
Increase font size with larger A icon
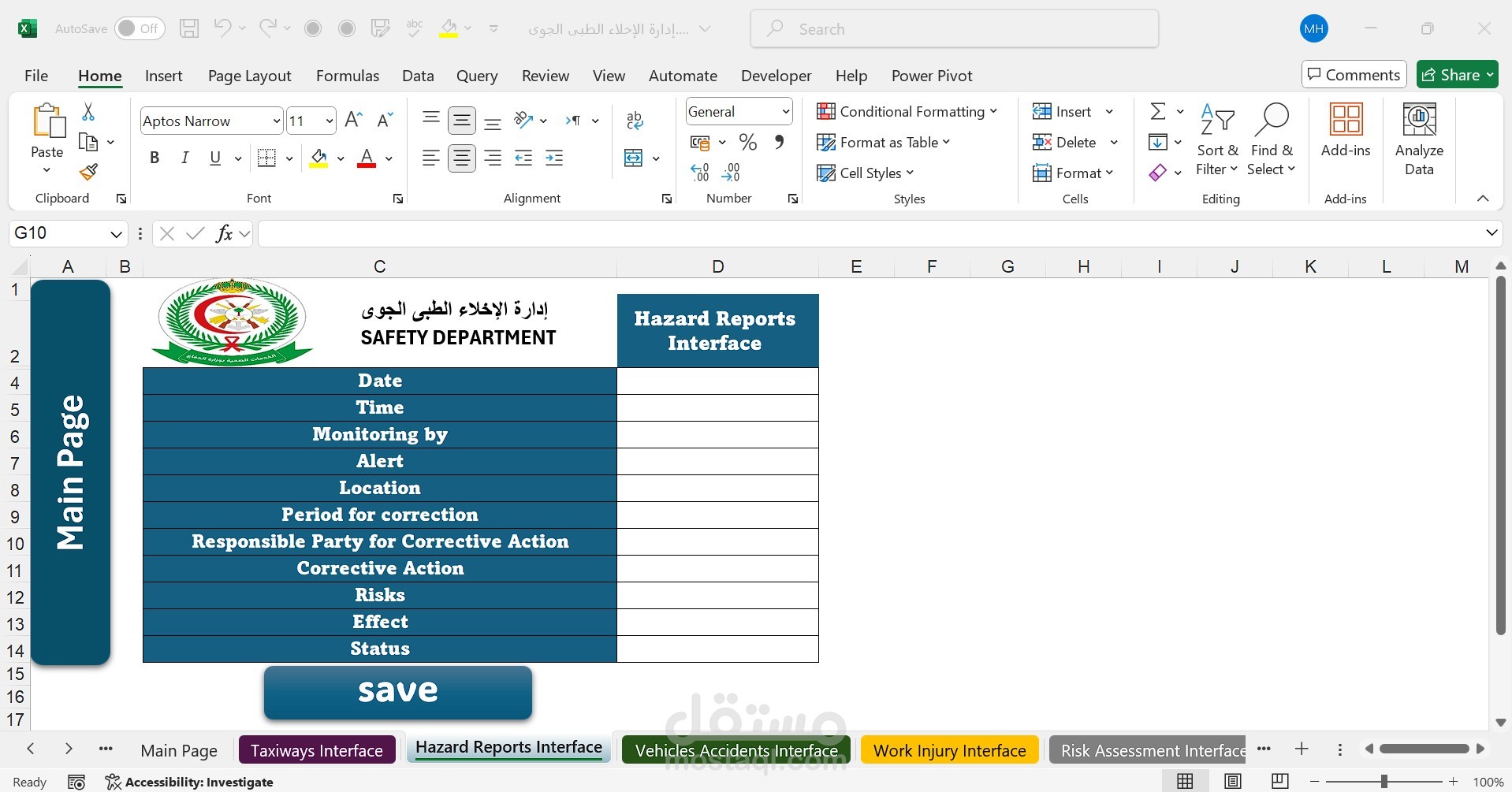point(354,121)
